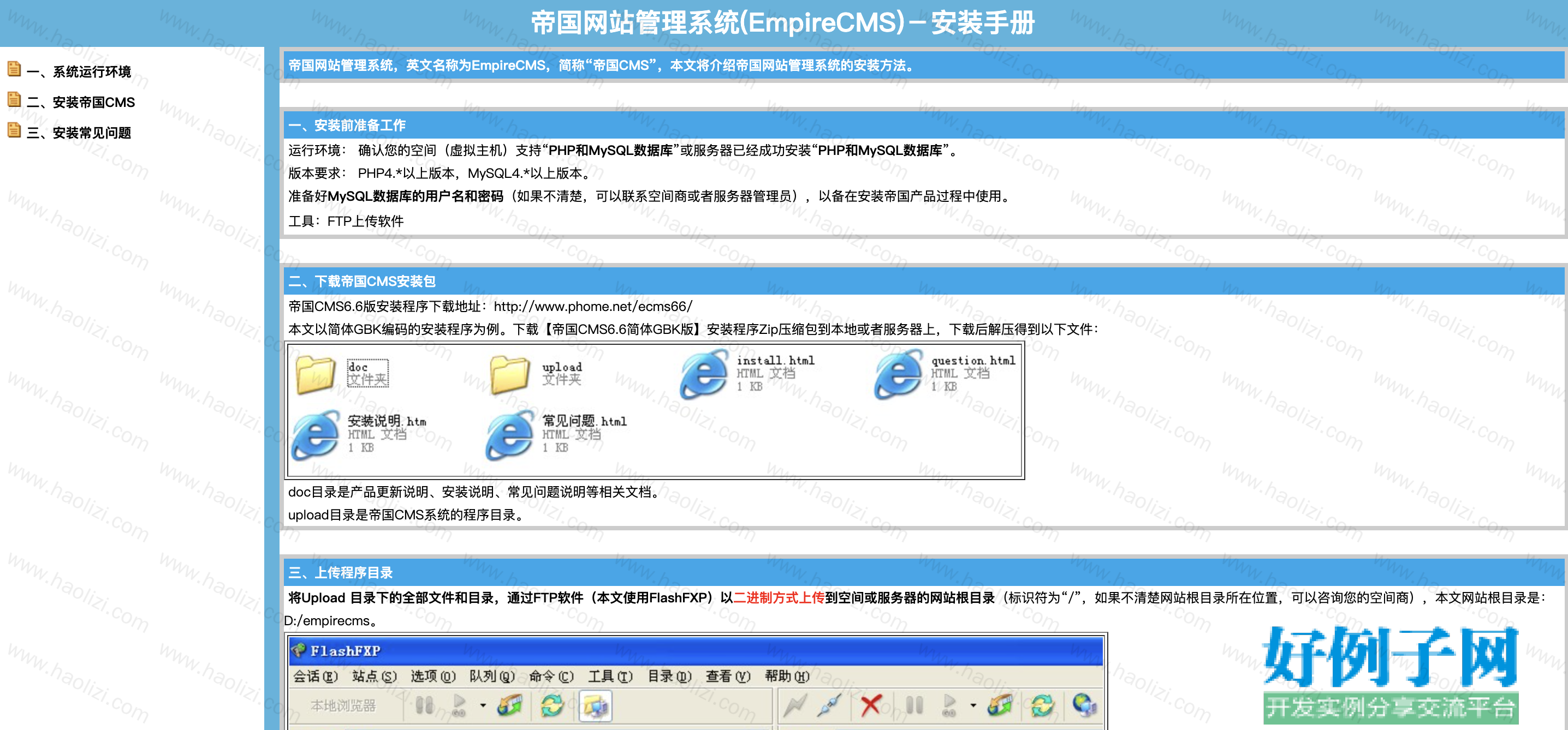Click the 一、安装前准备工作 section header
Screen dimensions: 1568x730
coord(923,125)
